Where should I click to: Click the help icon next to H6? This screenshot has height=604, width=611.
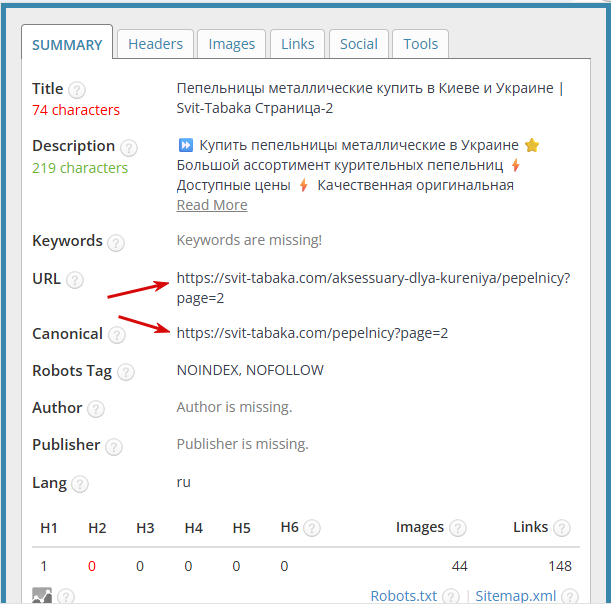tap(312, 528)
